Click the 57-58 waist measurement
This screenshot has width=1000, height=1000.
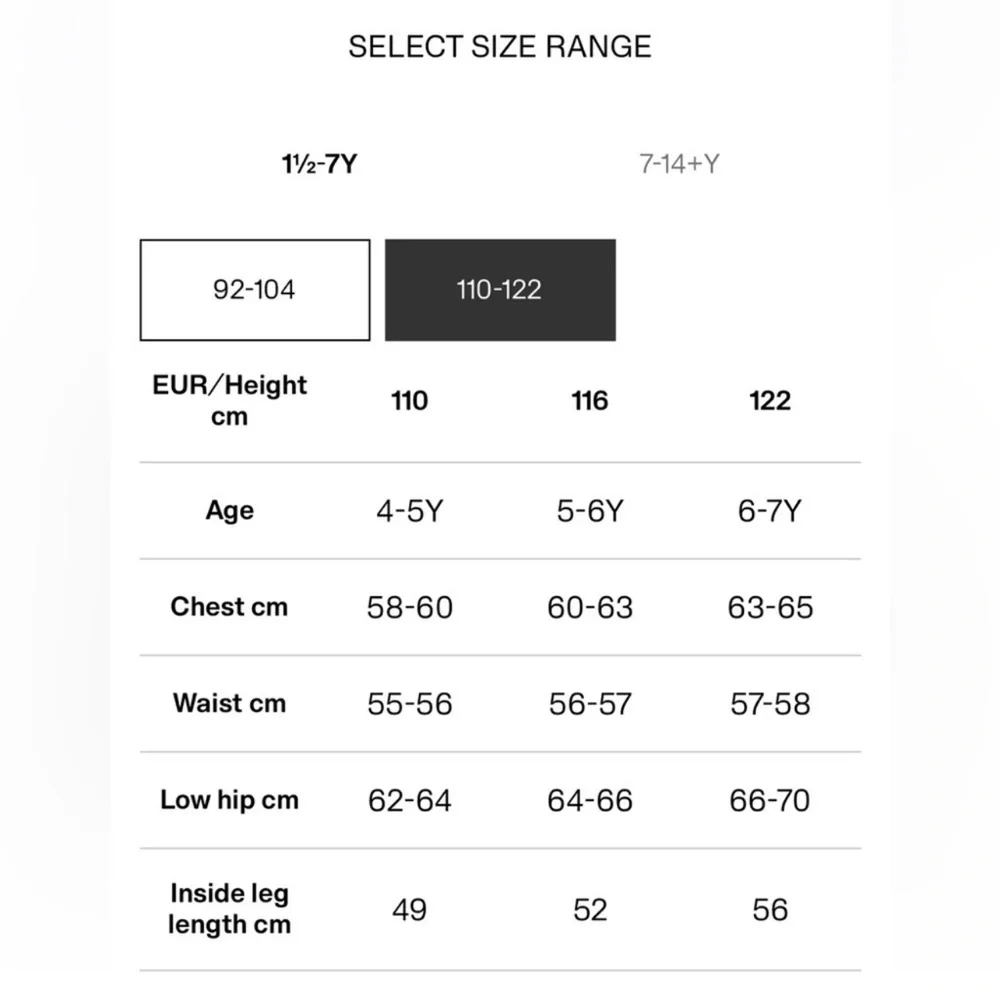coord(770,704)
